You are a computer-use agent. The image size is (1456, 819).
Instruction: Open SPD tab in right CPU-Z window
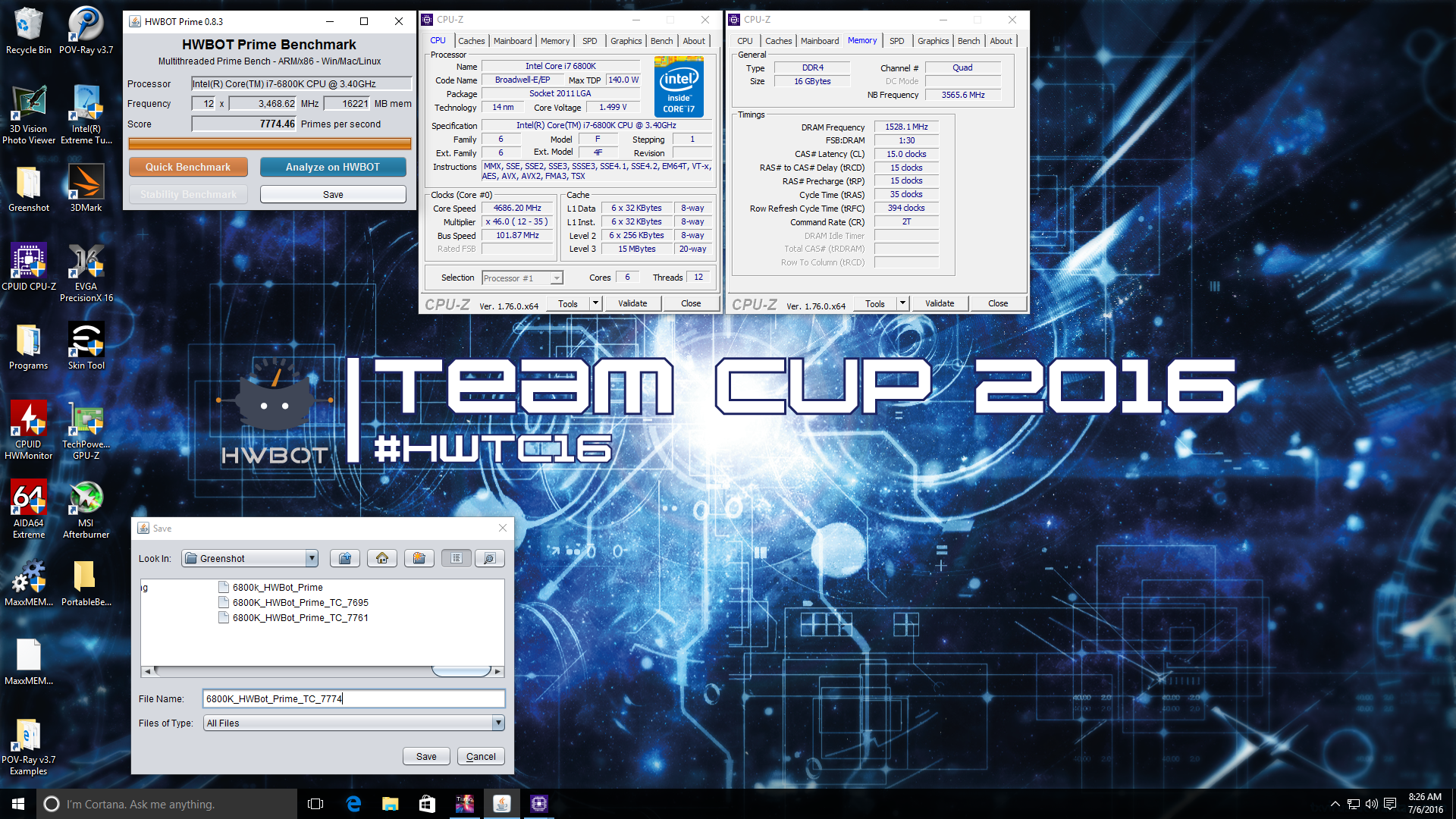897,41
